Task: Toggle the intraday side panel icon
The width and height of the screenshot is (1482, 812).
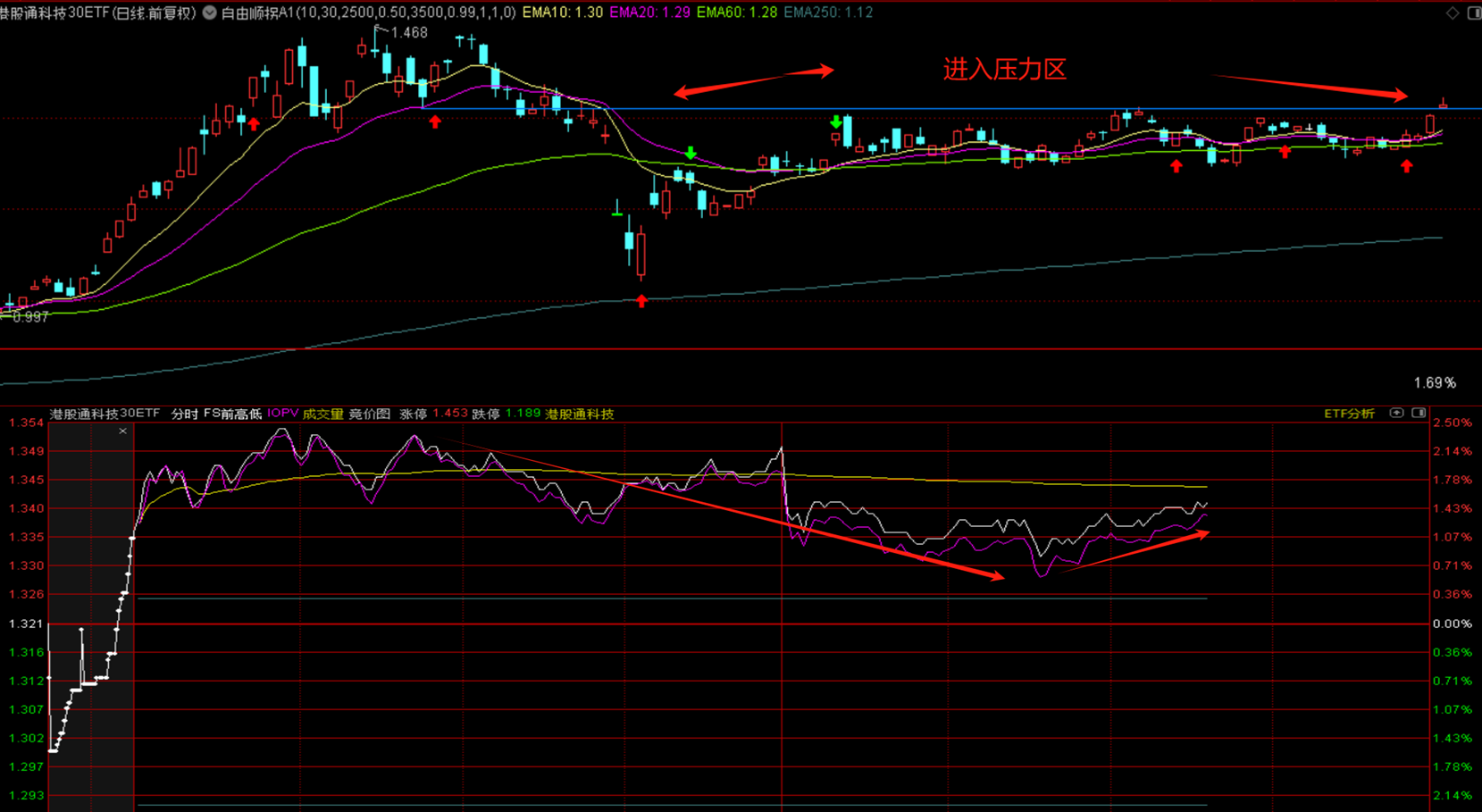Action: (1419, 413)
